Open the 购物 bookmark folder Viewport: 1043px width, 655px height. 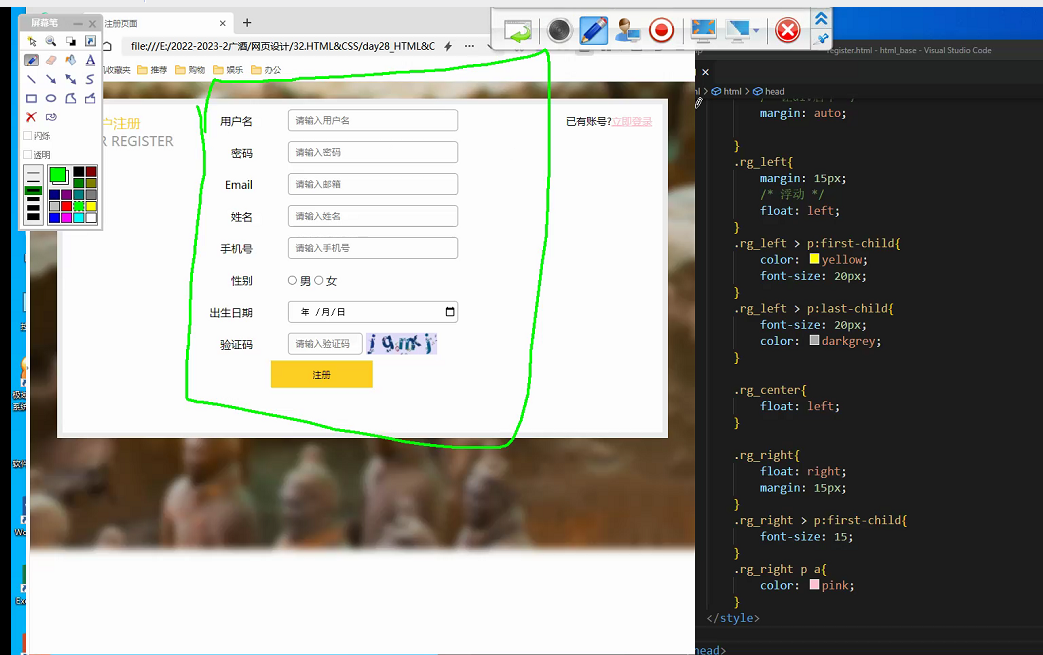point(189,70)
